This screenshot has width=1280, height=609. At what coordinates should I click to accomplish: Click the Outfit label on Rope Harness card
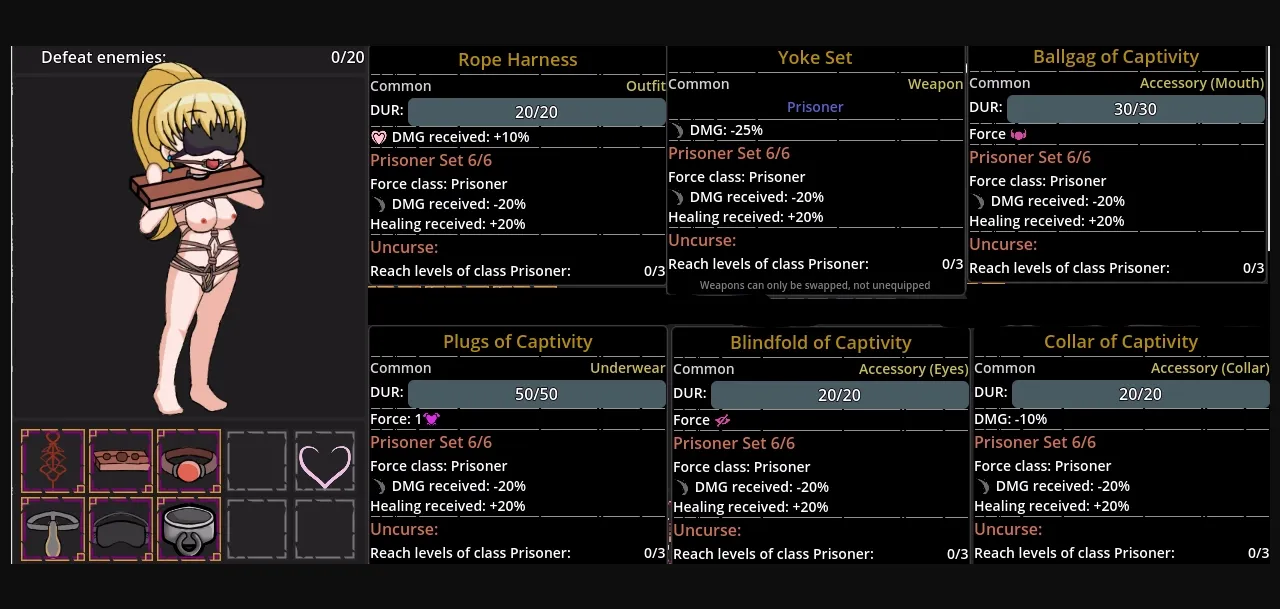646,86
